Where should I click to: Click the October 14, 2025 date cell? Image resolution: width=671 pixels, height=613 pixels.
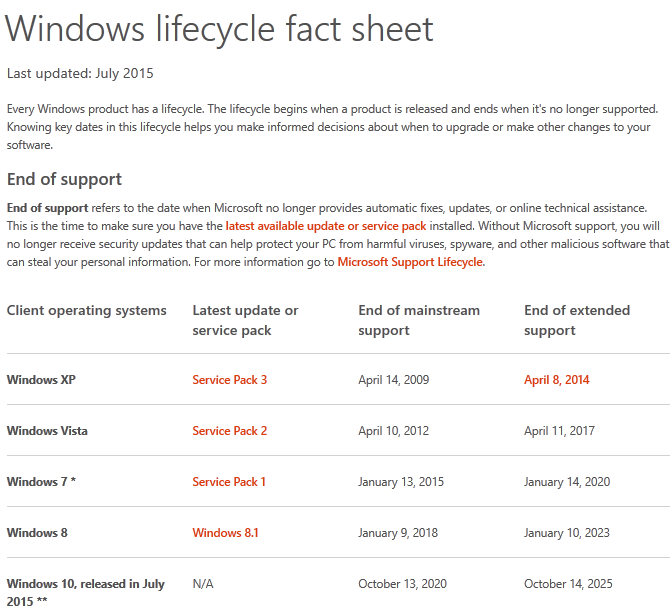click(x=568, y=584)
